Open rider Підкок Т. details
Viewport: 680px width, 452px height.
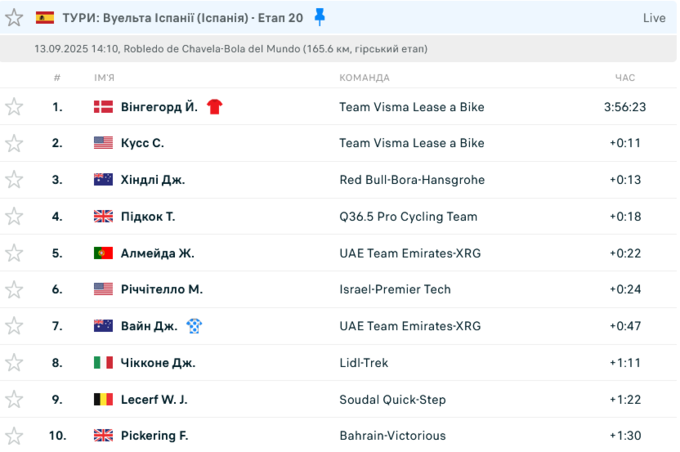tap(148, 216)
